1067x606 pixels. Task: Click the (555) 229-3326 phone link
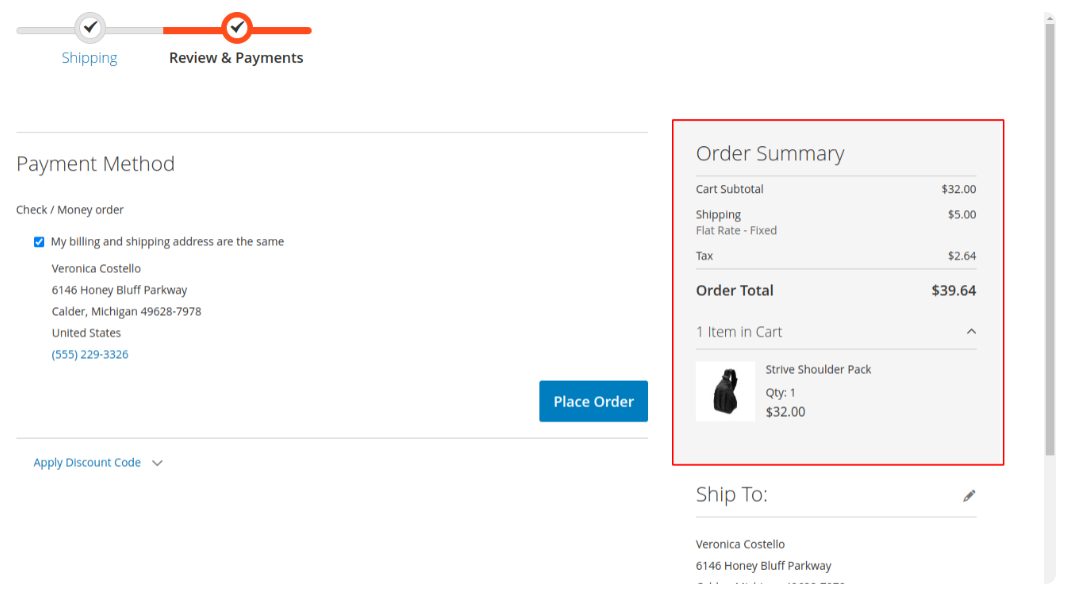[x=90, y=355]
